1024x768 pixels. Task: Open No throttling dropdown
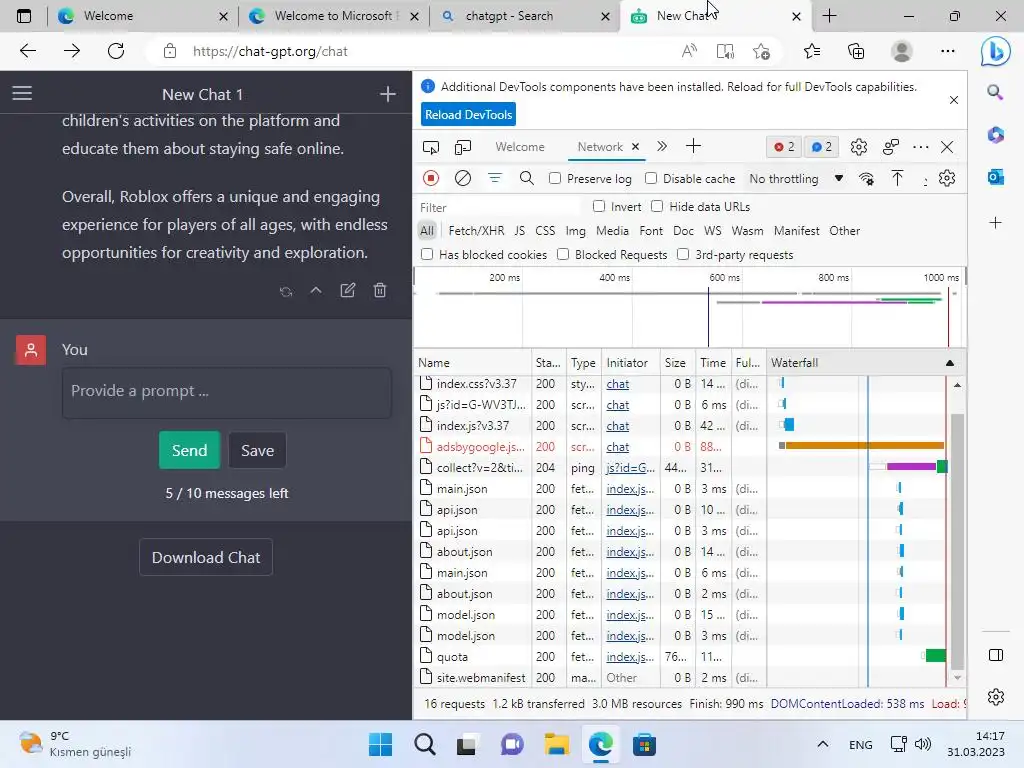(x=796, y=178)
